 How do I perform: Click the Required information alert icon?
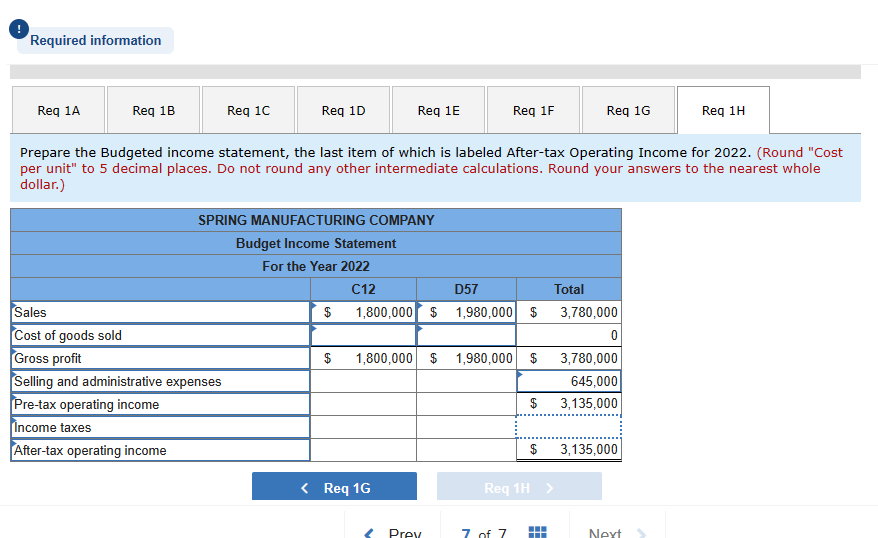coord(19,29)
